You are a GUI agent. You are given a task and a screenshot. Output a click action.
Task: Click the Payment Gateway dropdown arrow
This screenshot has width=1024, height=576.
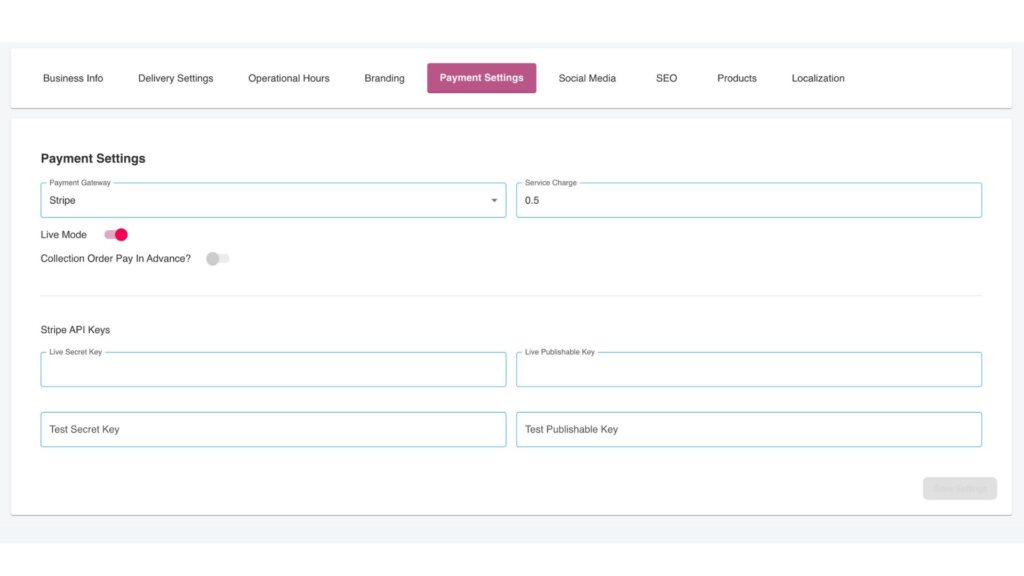(493, 201)
